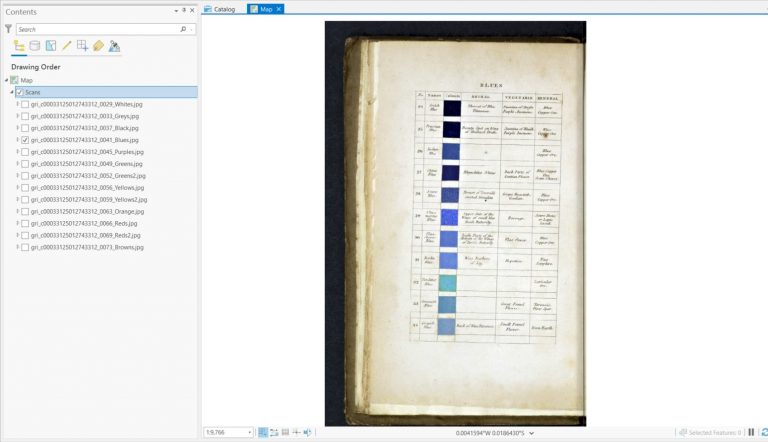Enable the 0052_Greens2.jpg layer checkbox
This screenshot has width=768, height=442.
pyautogui.click(x=25, y=176)
